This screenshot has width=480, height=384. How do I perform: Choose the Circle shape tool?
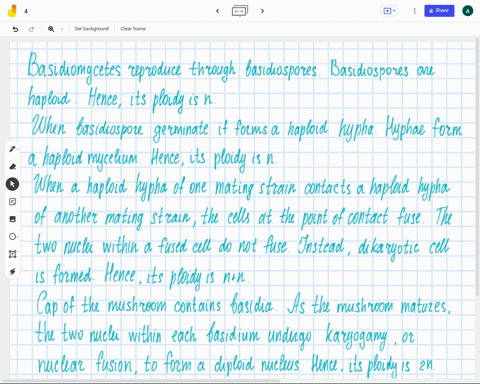tap(12, 237)
